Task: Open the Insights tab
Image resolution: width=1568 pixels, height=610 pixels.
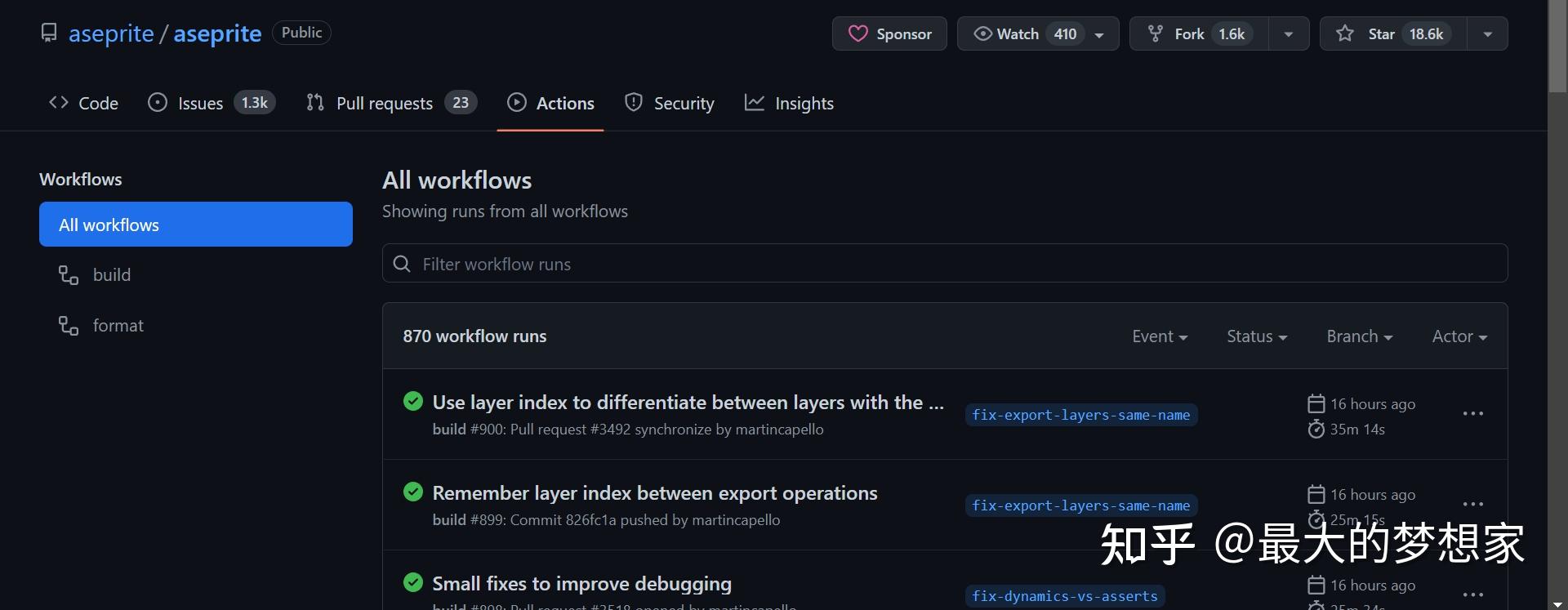Action: [x=789, y=103]
